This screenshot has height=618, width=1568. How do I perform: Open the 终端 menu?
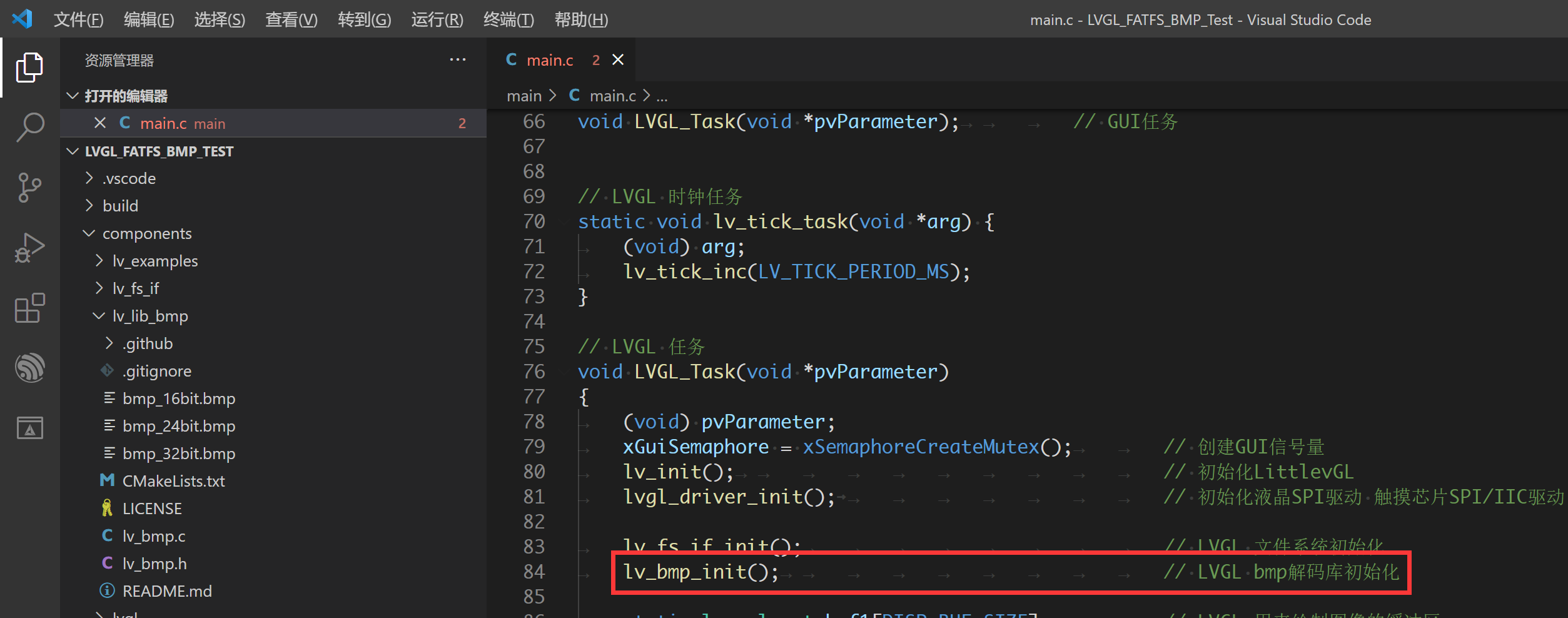tap(508, 19)
